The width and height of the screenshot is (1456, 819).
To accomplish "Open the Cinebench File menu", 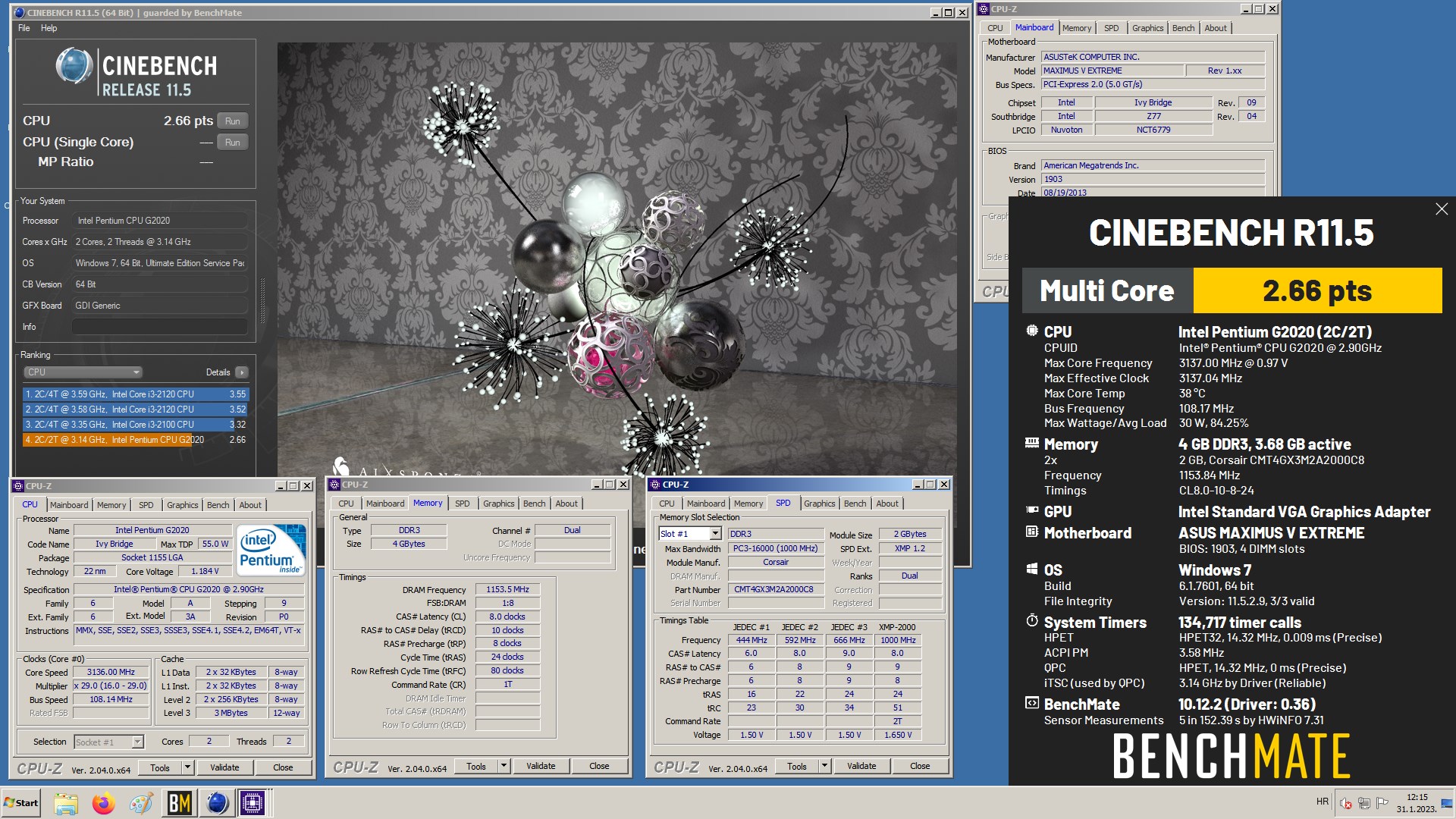I will pos(24,28).
